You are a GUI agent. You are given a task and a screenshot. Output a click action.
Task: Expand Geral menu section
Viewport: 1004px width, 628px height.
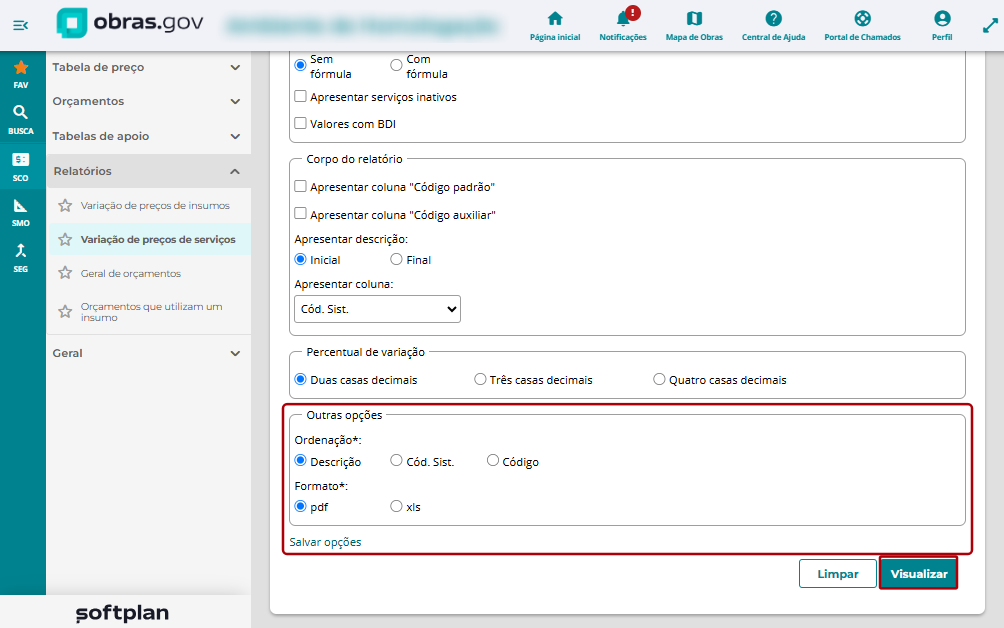(147, 353)
